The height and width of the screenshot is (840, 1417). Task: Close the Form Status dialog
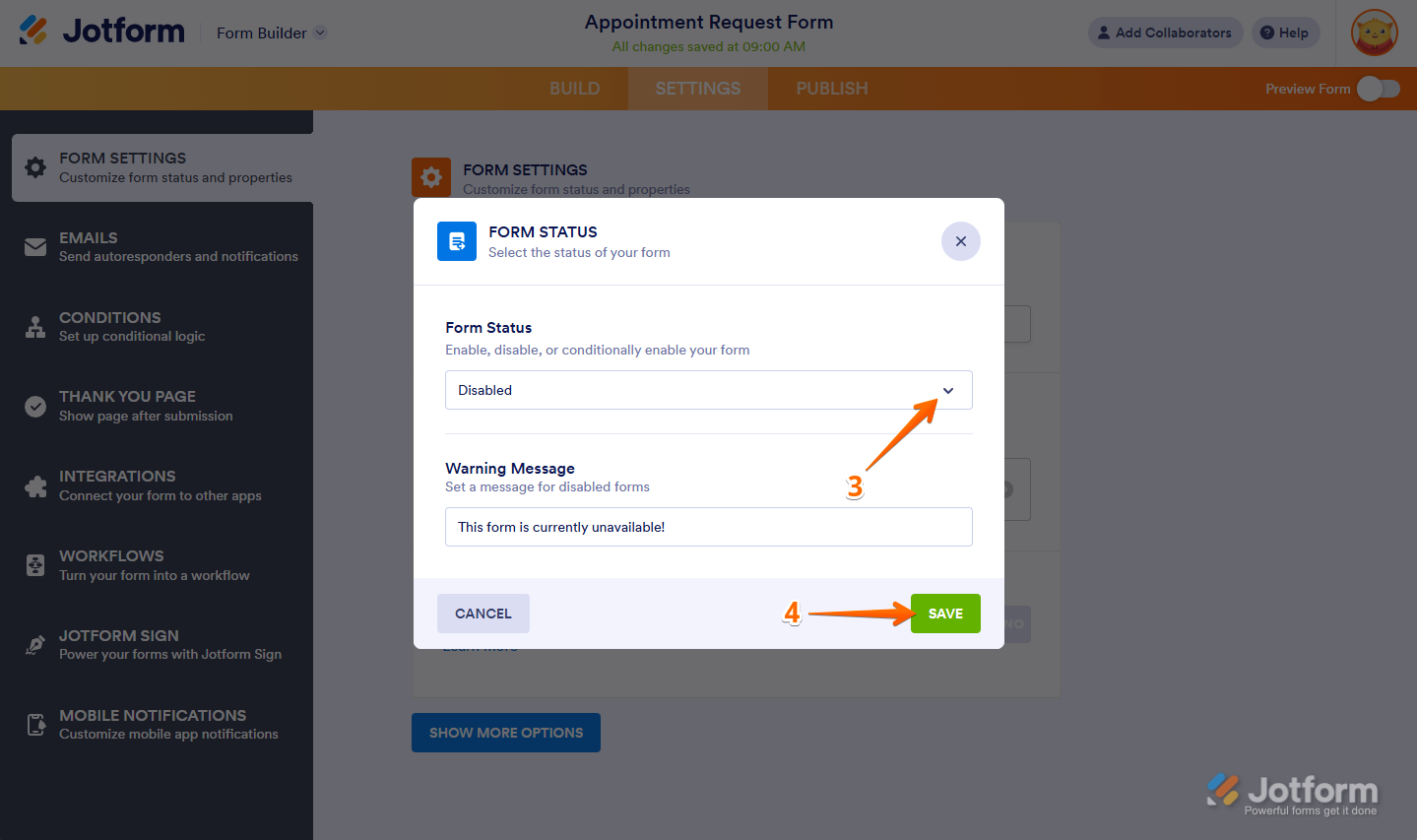(x=960, y=241)
